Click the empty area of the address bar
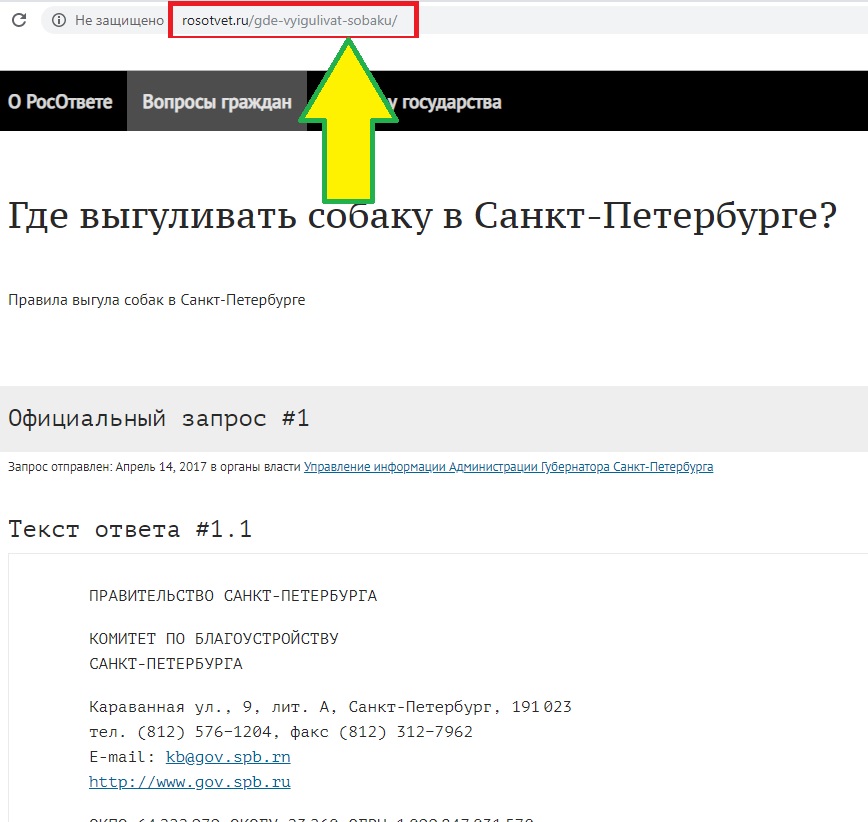868x822 pixels. pyautogui.click(x=640, y=21)
